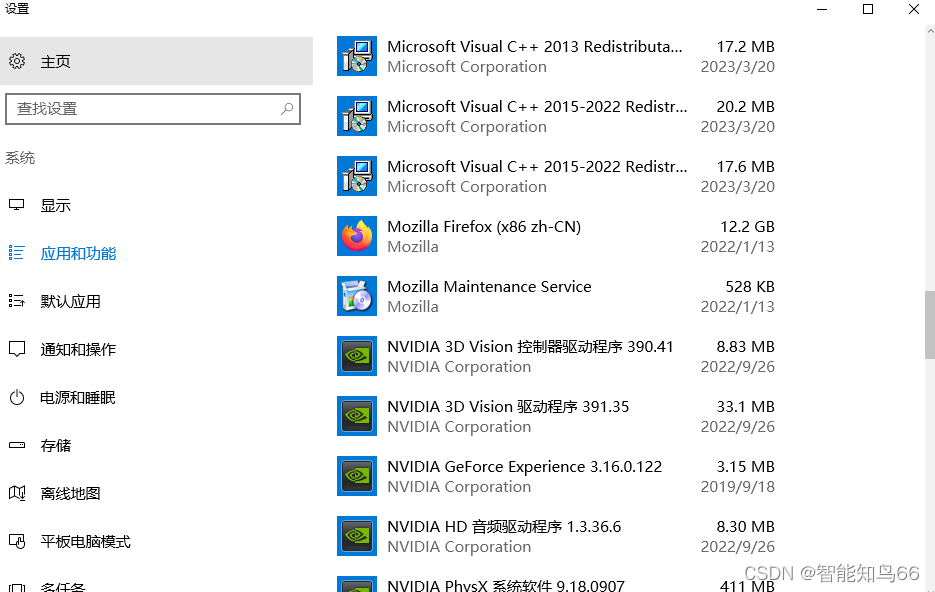Image resolution: width=935 pixels, height=592 pixels.
Task: Click the 33.1 MB size value
Action: coord(745,407)
